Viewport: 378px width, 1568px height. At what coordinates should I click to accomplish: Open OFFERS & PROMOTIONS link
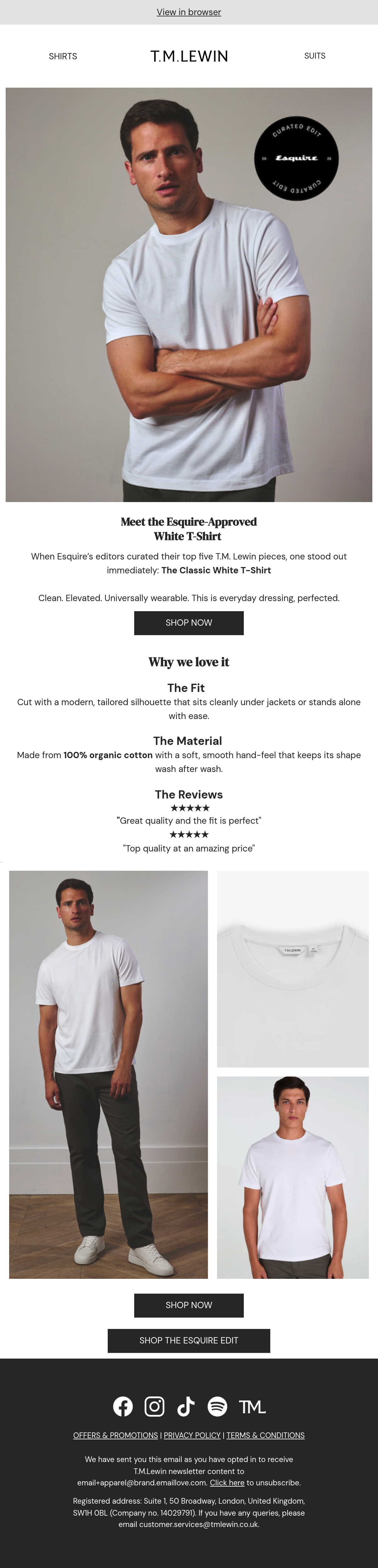(116, 1435)
